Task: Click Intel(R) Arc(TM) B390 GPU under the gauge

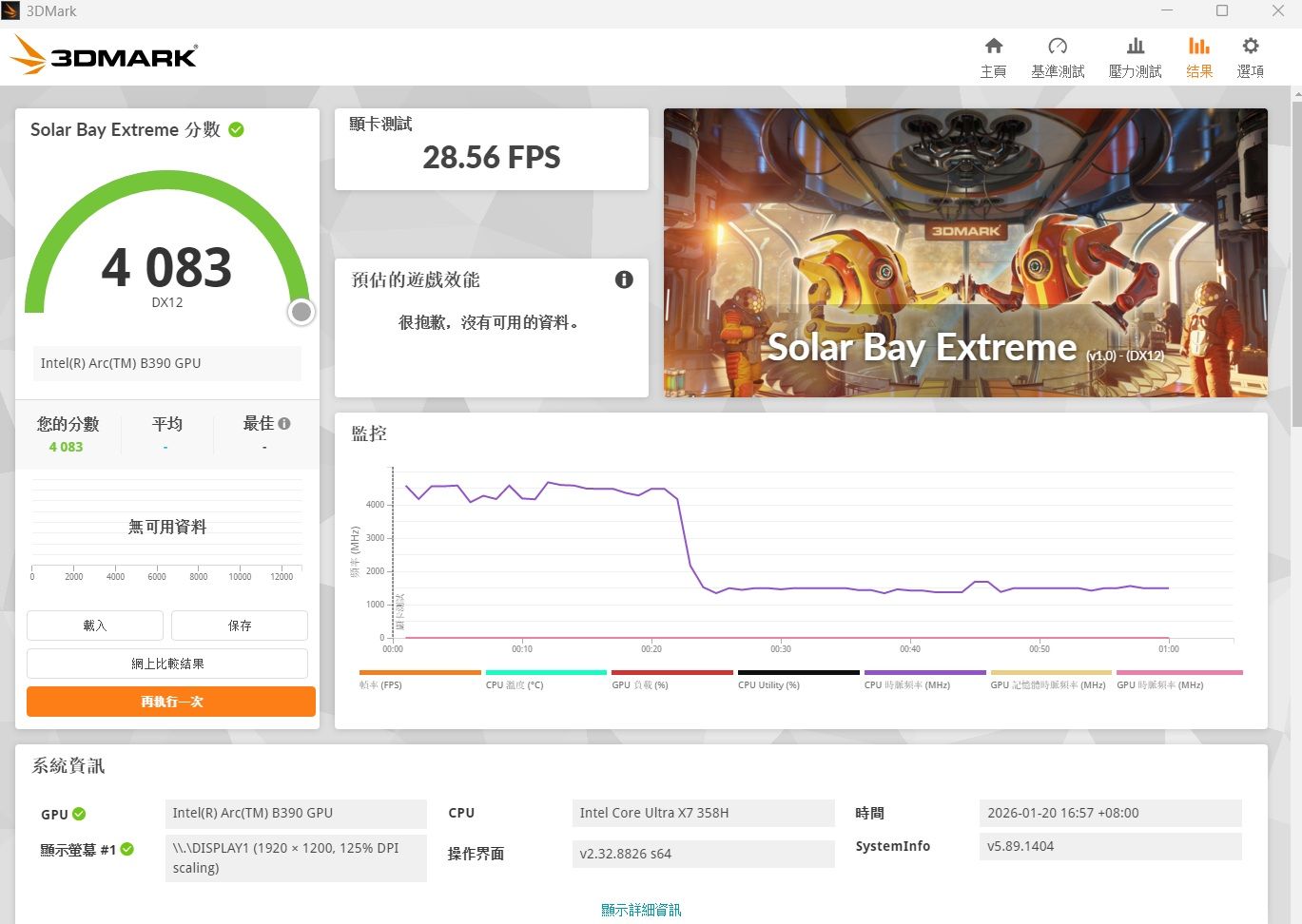Action: coord(167,363)
